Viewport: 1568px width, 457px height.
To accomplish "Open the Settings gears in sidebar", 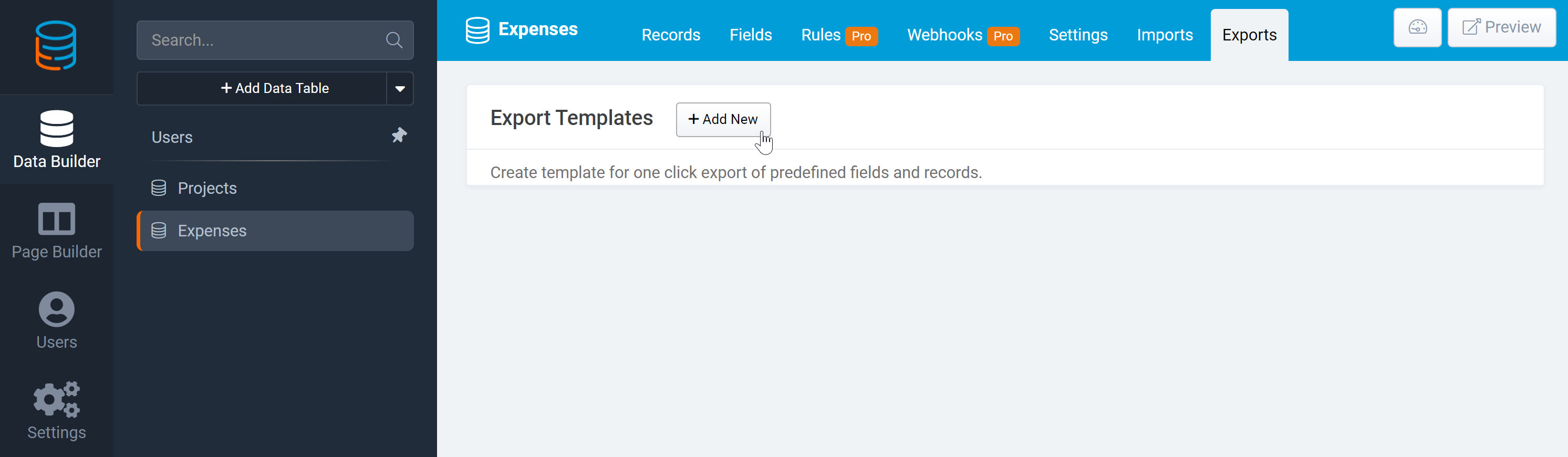I will [x=57, y=411].
